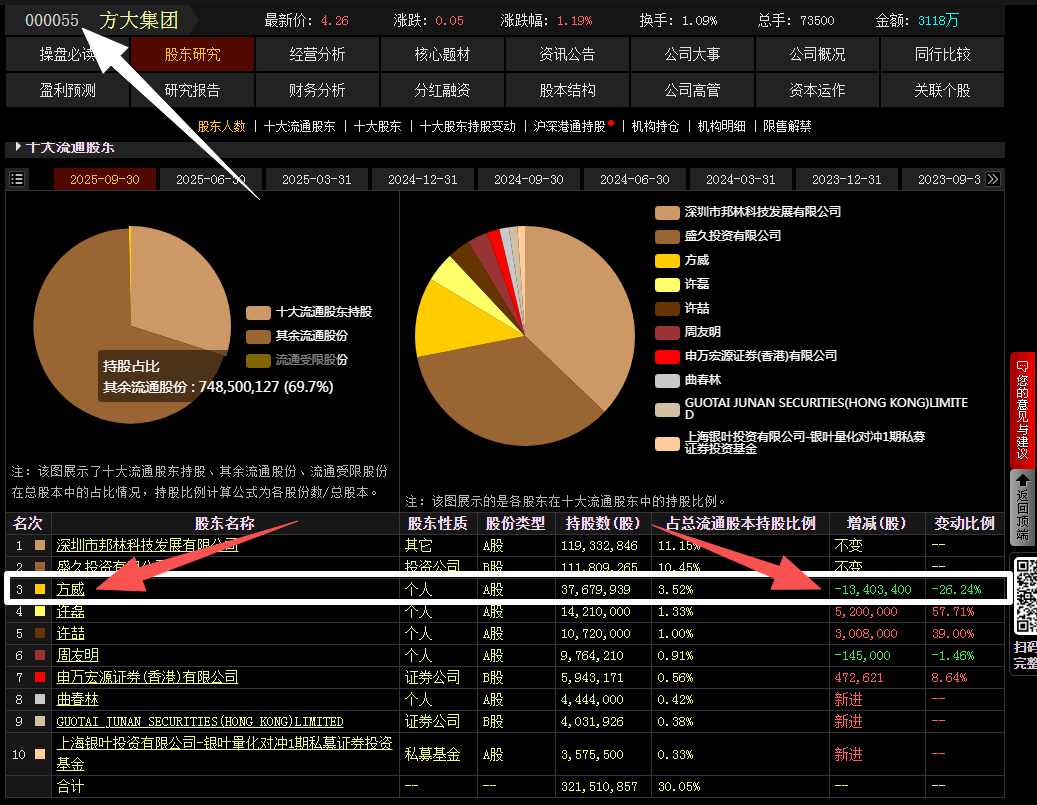The height and width of the screenshot is (805, 1037).
Task: Open the date list icon beside 2025-09-30
Action: pyautogui.click(x=17, y=179)
